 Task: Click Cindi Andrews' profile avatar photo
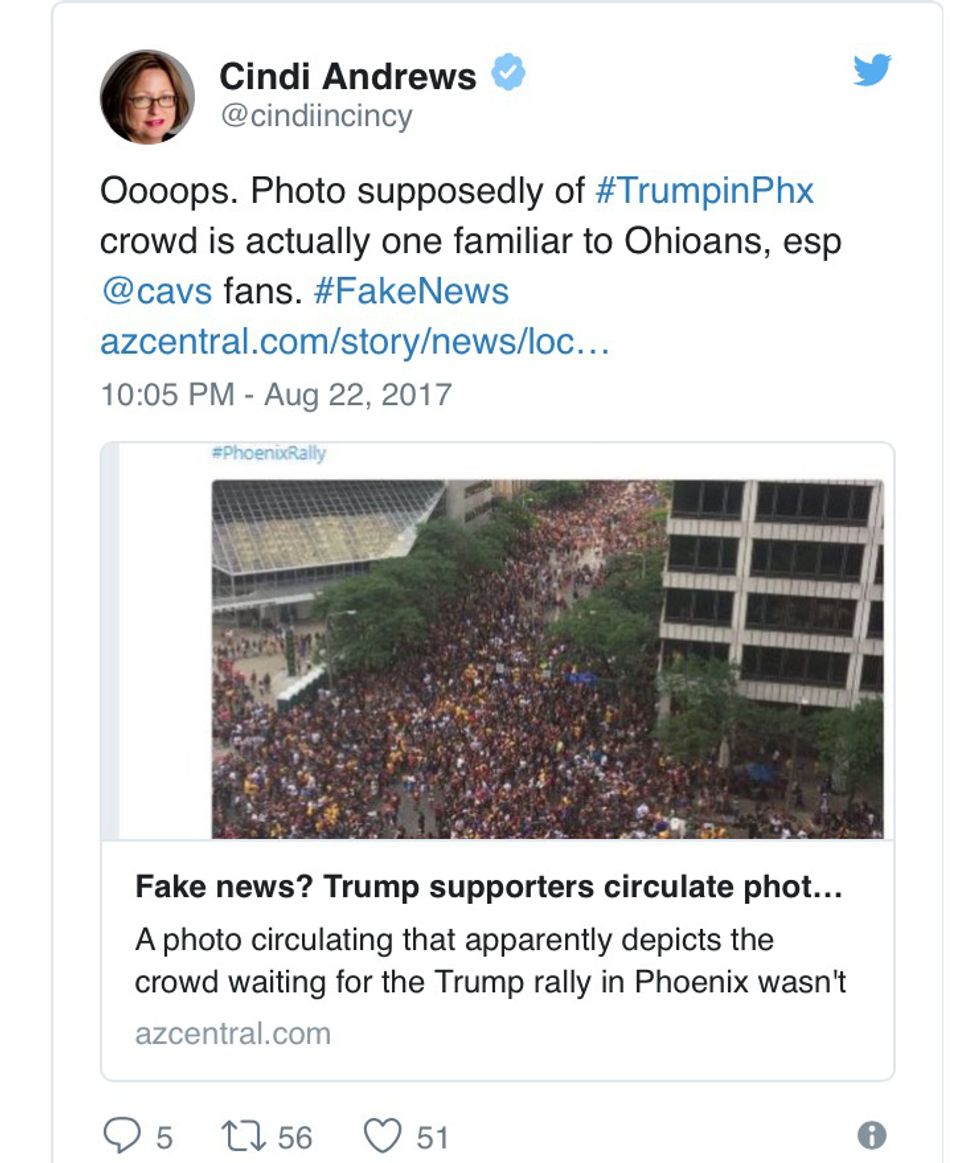147,97
